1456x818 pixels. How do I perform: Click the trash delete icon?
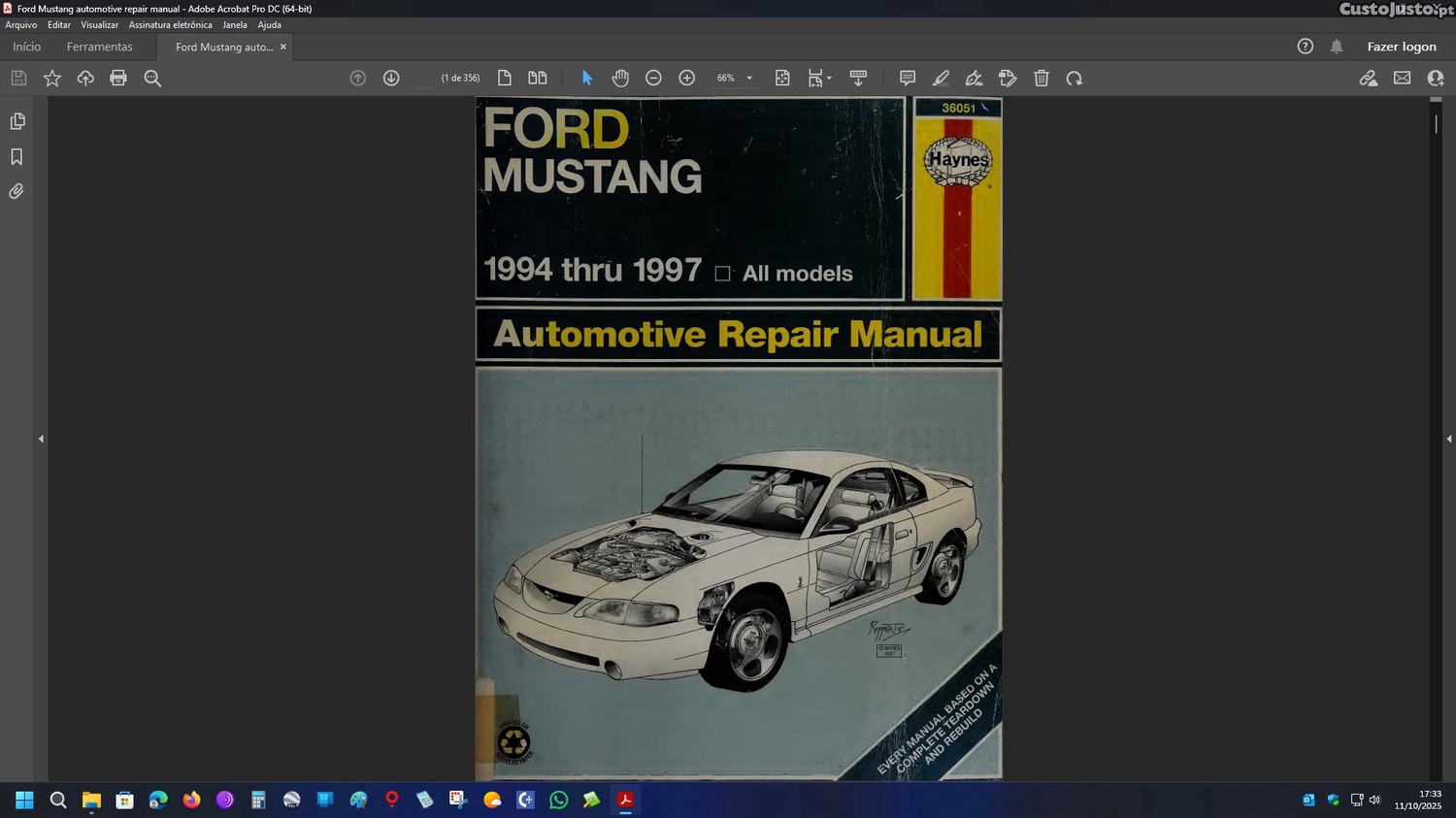1042,79
